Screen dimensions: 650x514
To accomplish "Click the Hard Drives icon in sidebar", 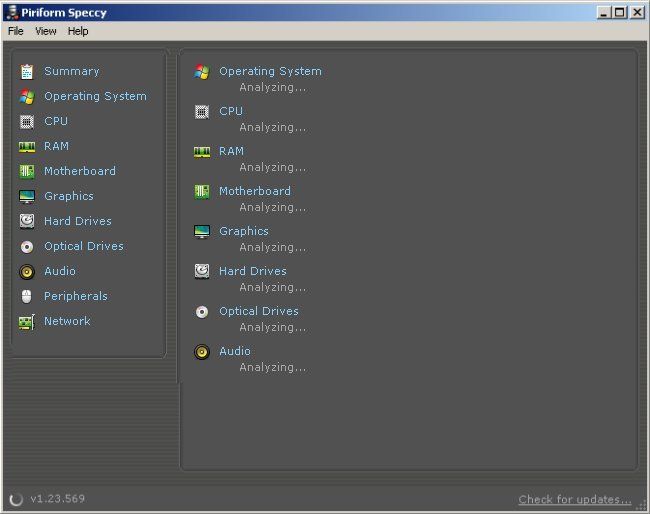I will pyautogui.click(x=27, y=221).
